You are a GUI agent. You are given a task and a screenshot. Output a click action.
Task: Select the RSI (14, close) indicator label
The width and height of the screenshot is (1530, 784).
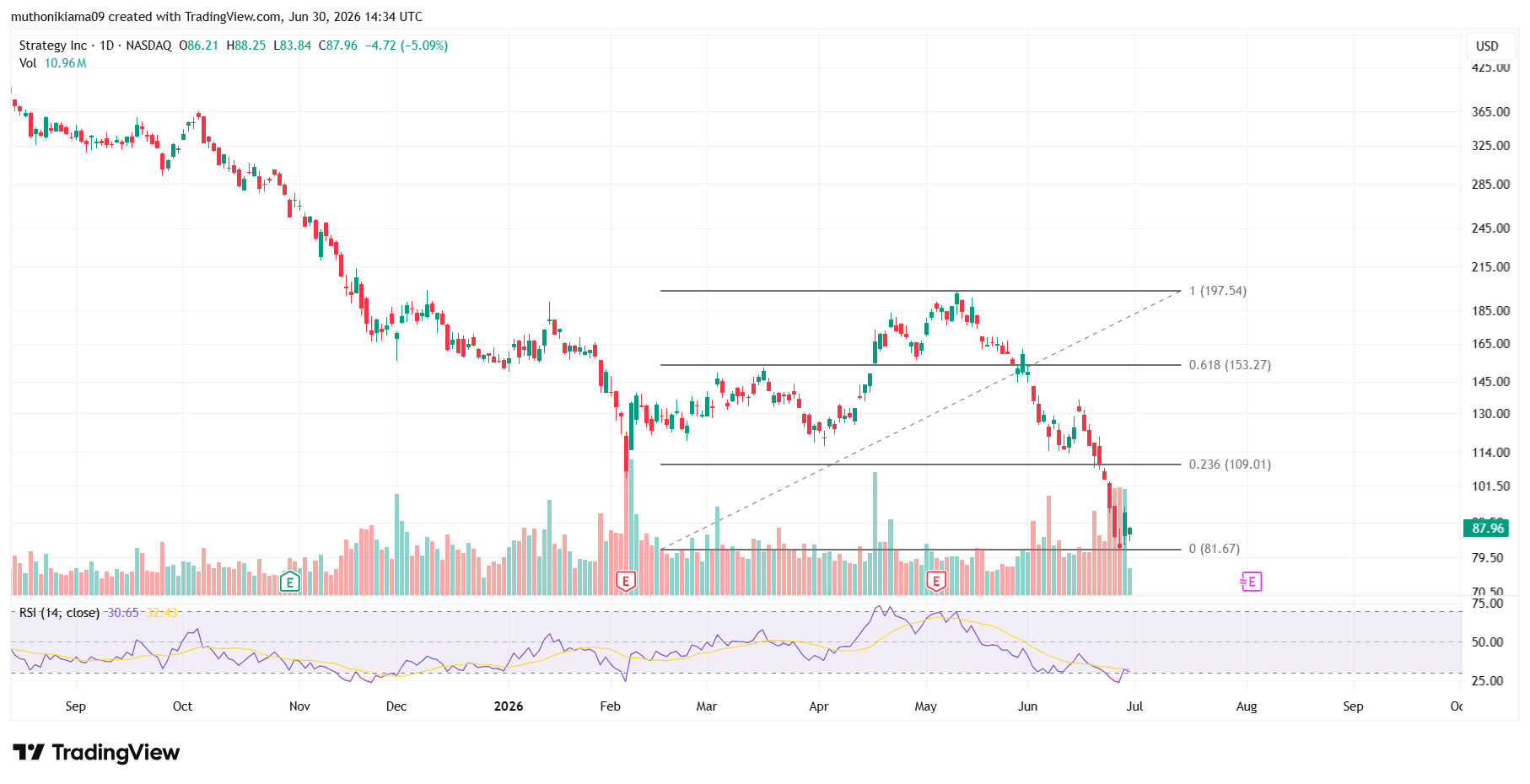59,613
